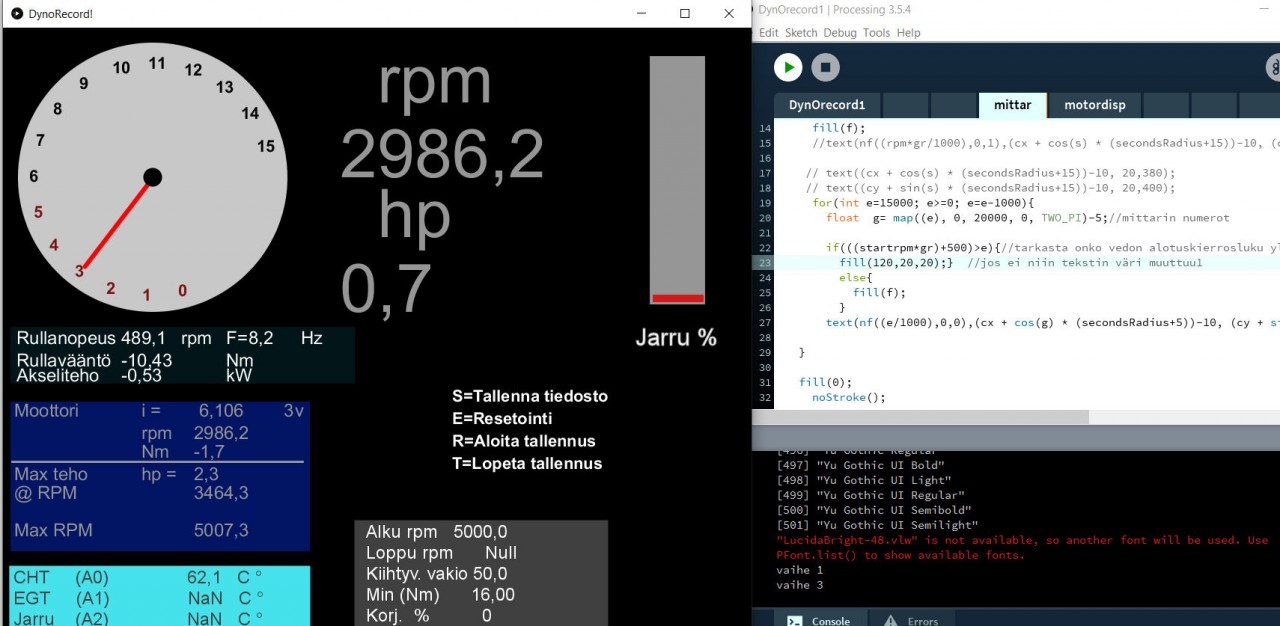Click the Jarru % brake bar
The image size is (1280, 626).
(x=677, y=180)
